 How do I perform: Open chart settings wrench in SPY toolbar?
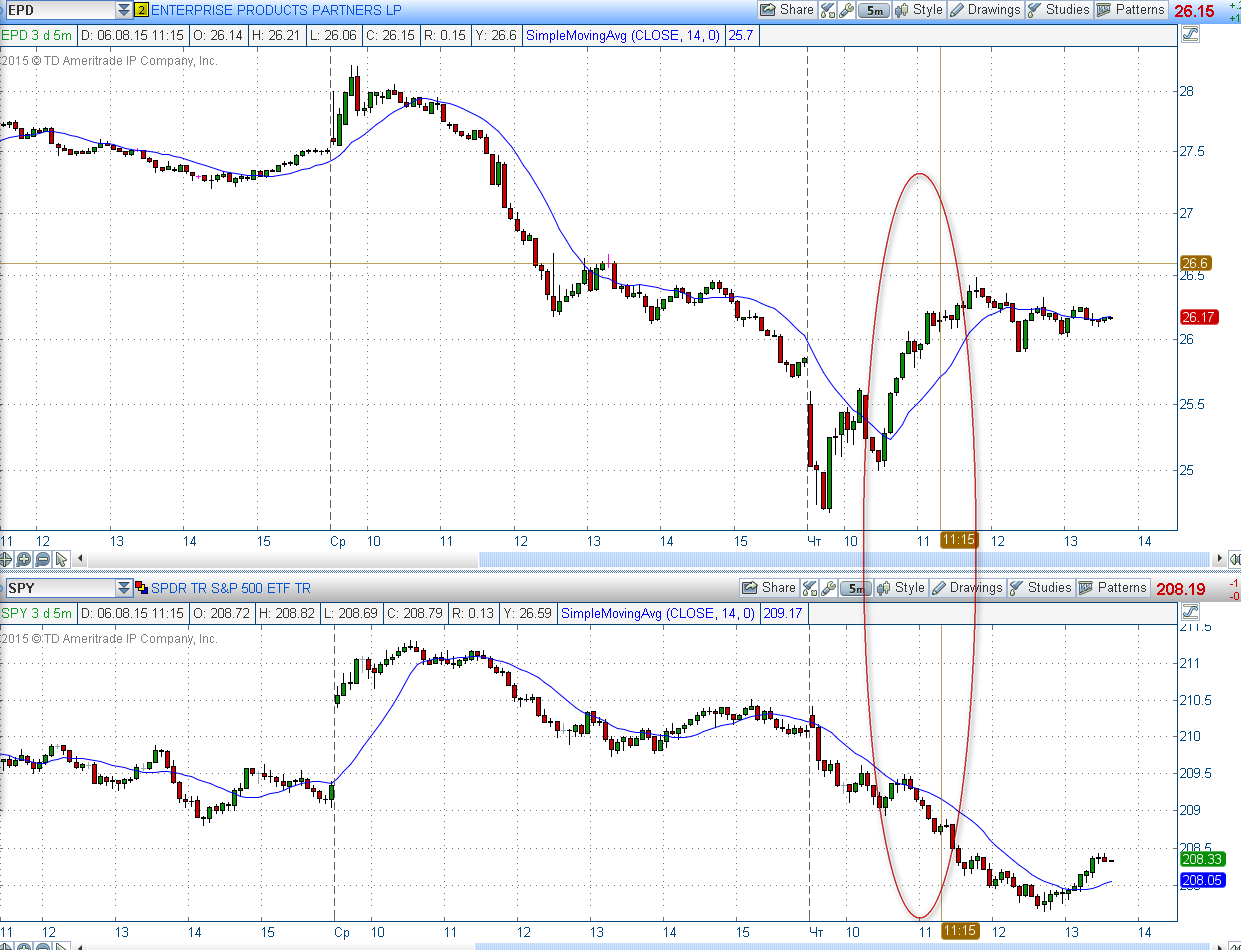pos(828,588)
